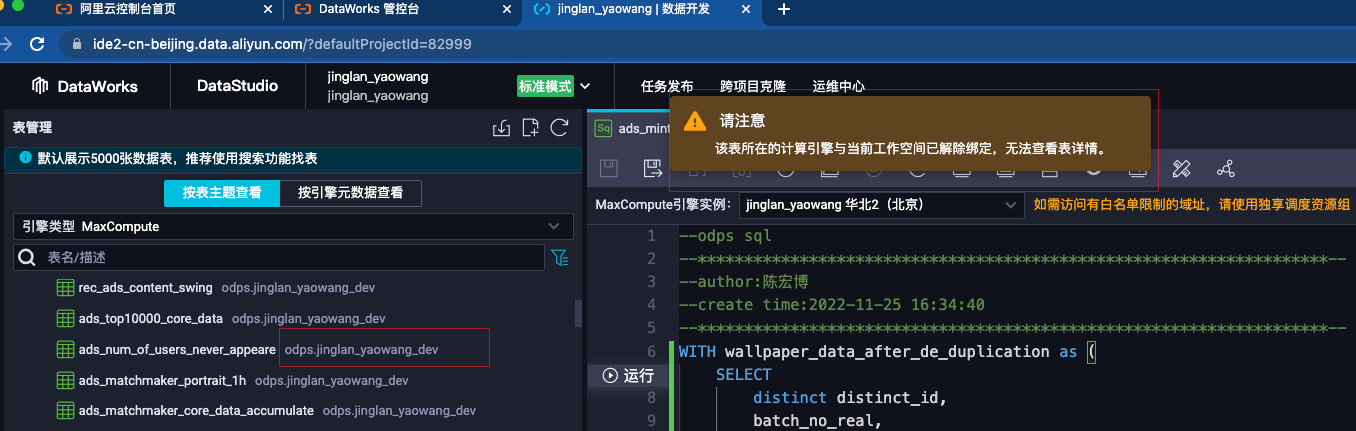Open the 运维中心 menu item
This screenshot has height=431, width=1356.
[x=839, y=86]
